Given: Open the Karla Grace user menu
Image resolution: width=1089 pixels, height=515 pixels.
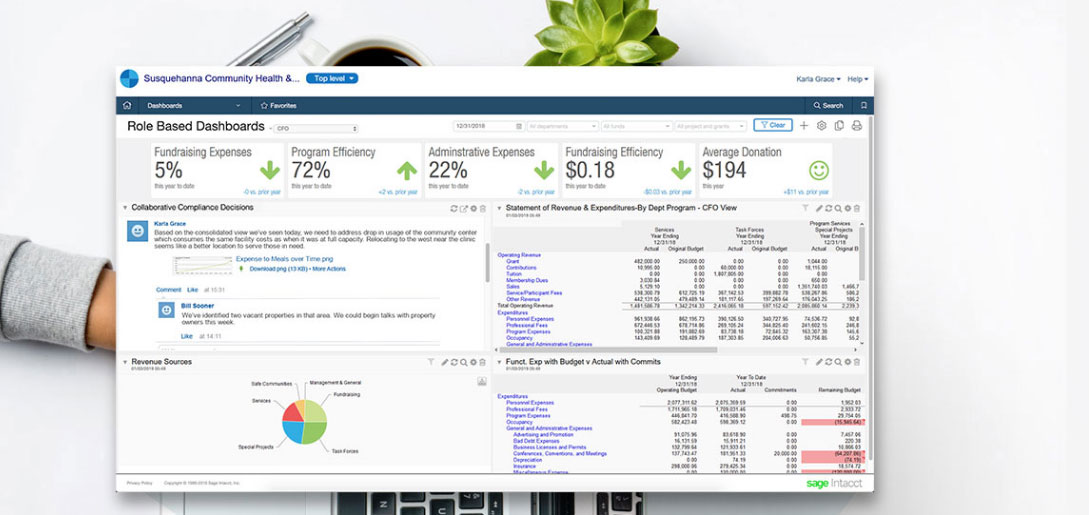Looking at the screenshot, I should pos(818,79).
